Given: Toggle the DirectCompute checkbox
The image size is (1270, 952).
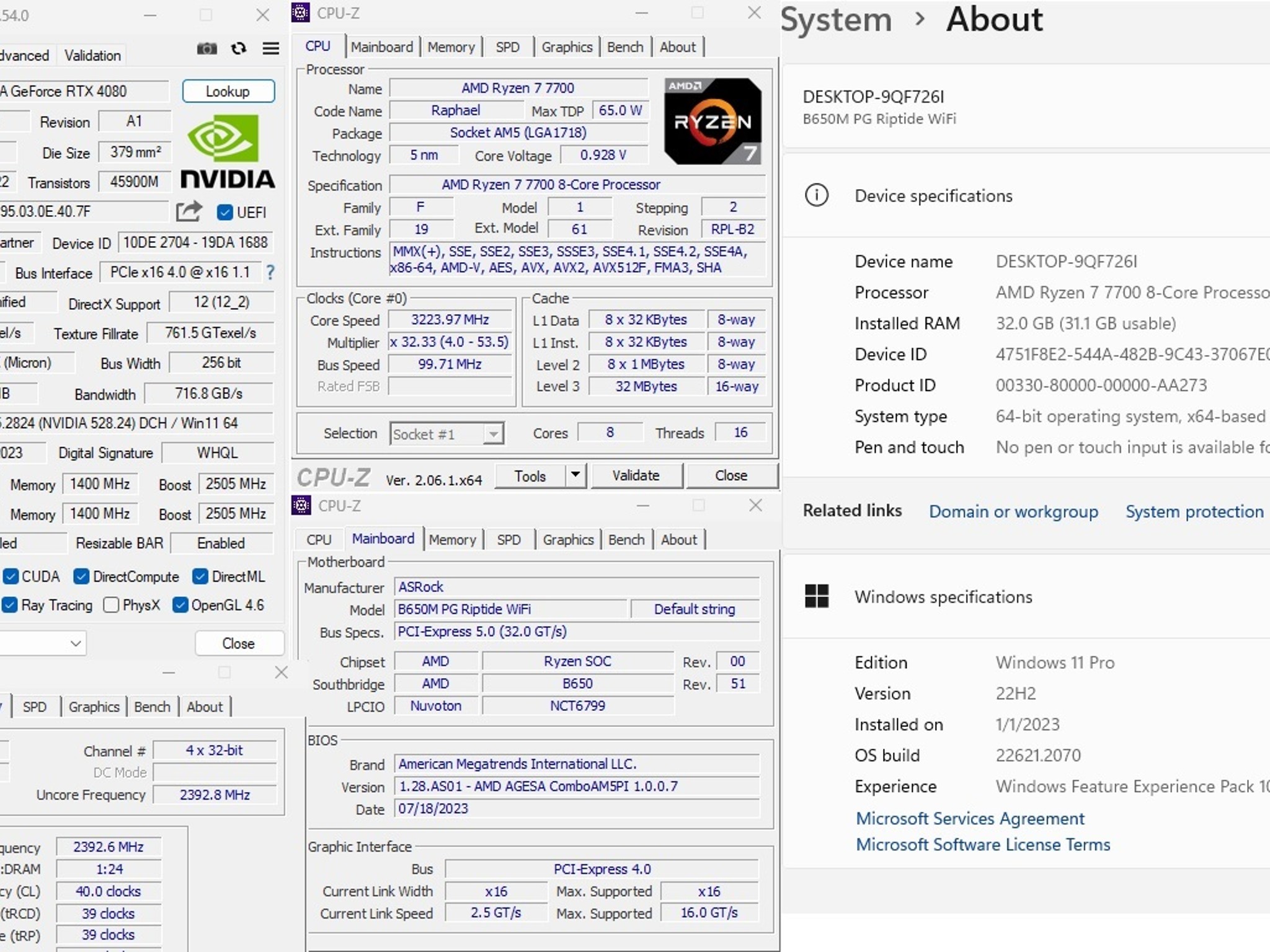Looking at the screenshot, I should point(81,576).
